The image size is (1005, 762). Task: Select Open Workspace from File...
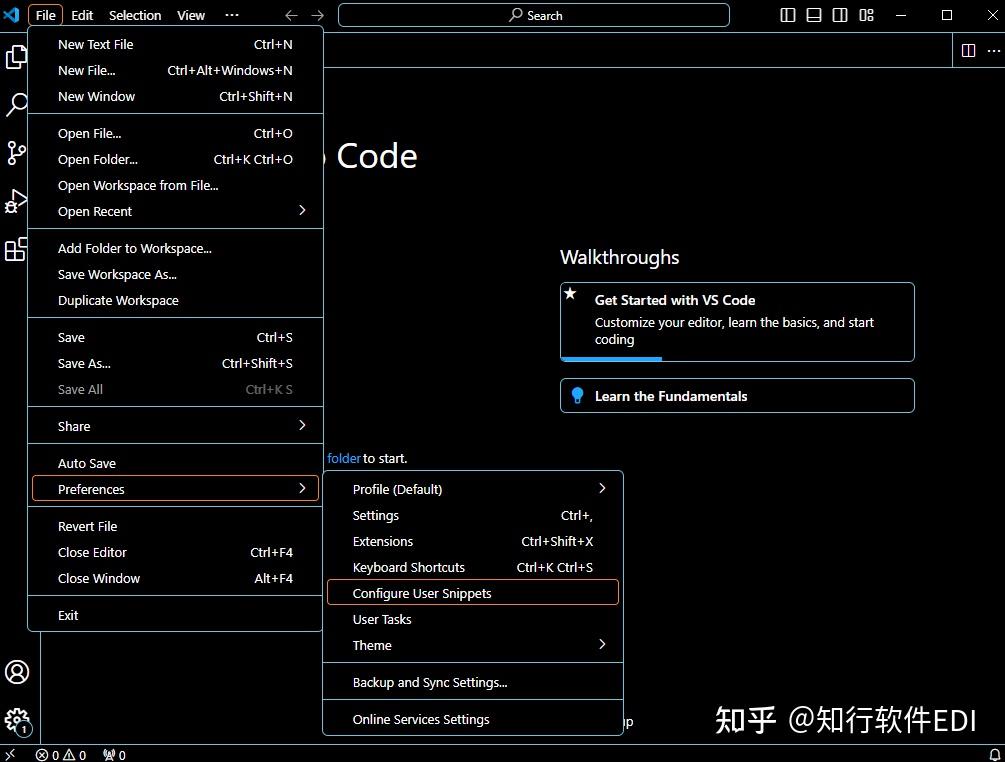(175, 185)
